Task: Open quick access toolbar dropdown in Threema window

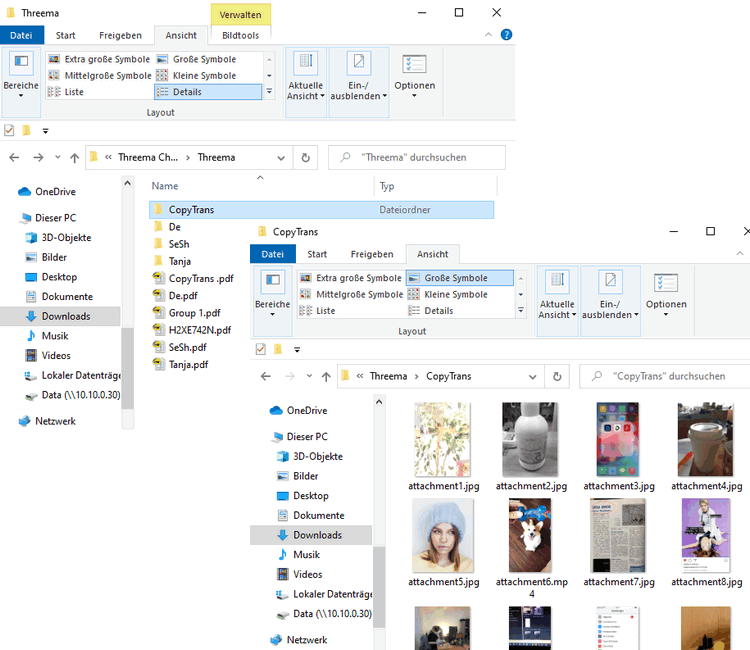Action: tap(45, 131)
